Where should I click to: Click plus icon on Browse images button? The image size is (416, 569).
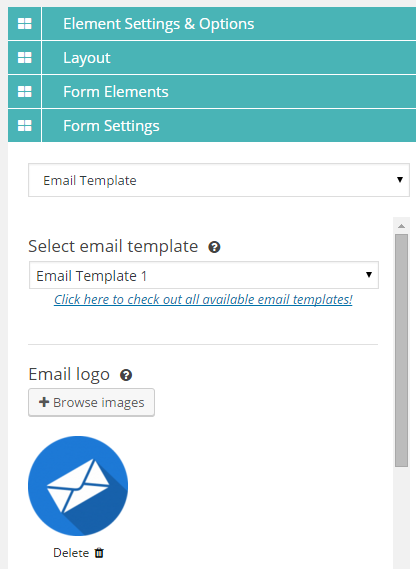click(x=44, y=402)
